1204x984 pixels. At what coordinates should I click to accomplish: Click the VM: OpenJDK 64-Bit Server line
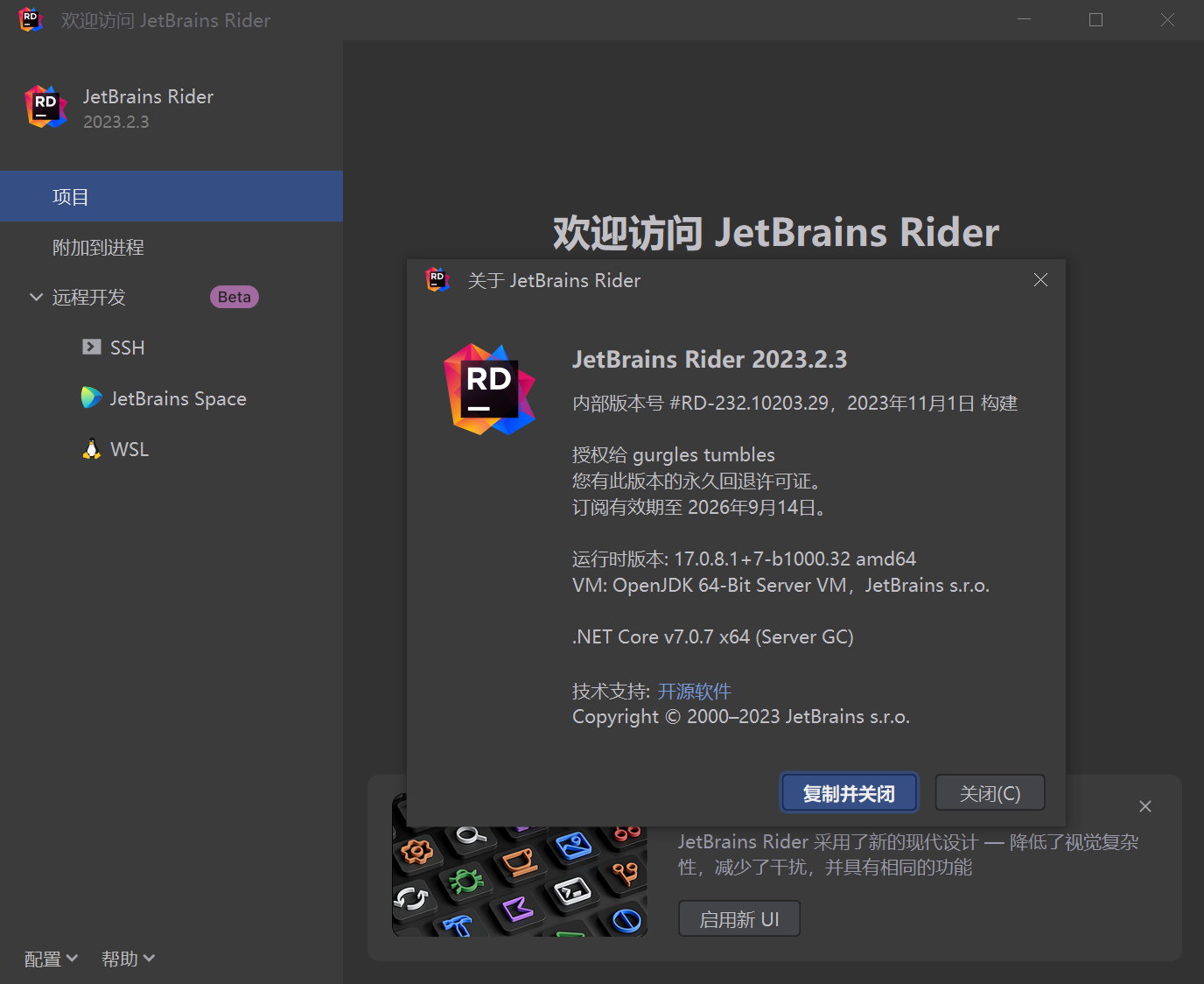tap(780, 585)
